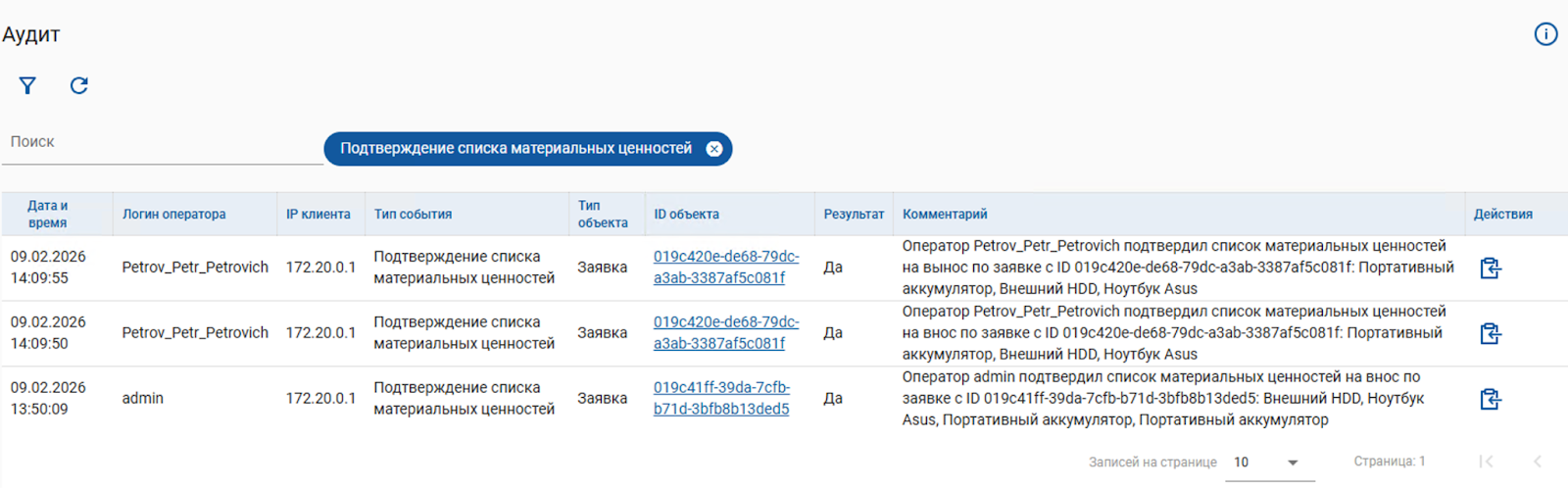Go to the first page

(1487, 462)
